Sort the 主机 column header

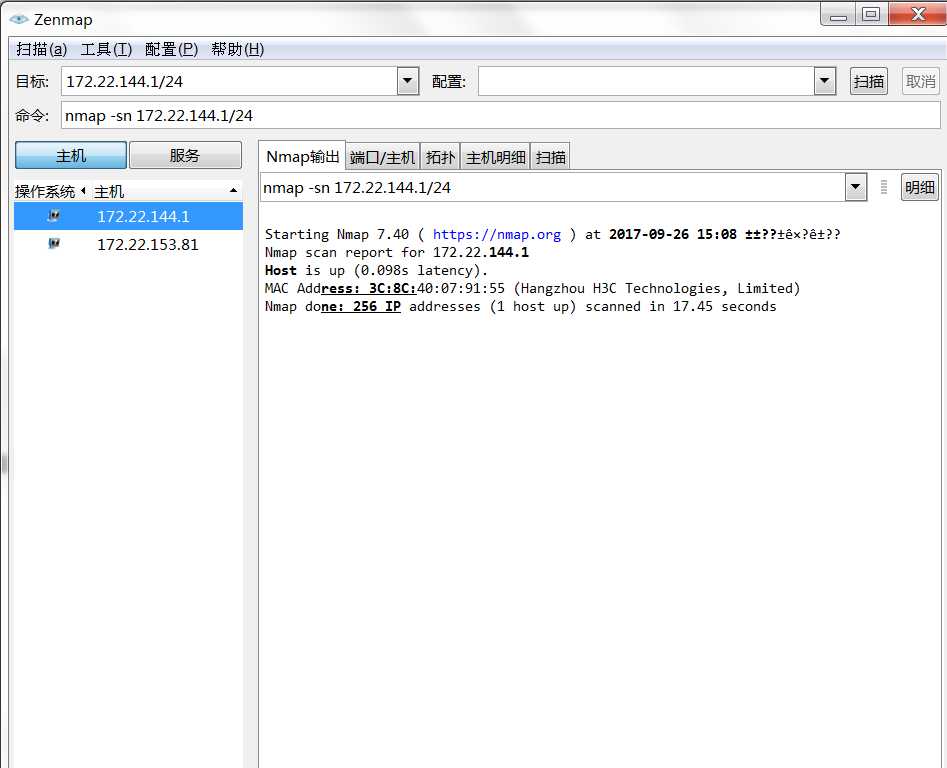tap(166, 191)
